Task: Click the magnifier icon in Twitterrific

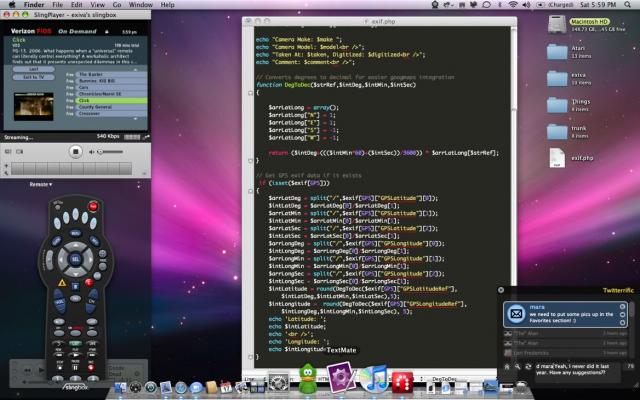Action: (x=517, y=367)
